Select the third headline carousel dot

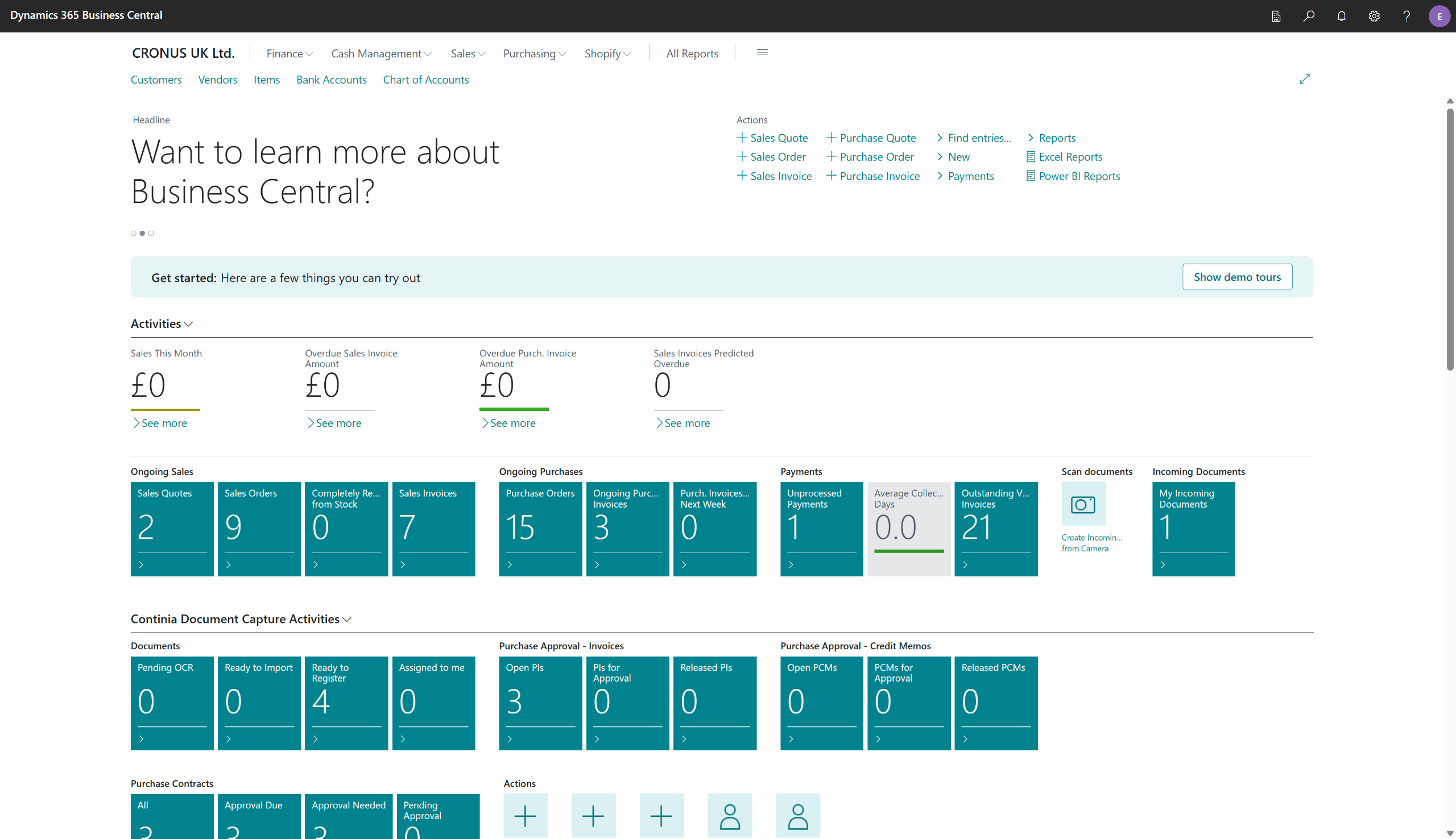(151, 234)
